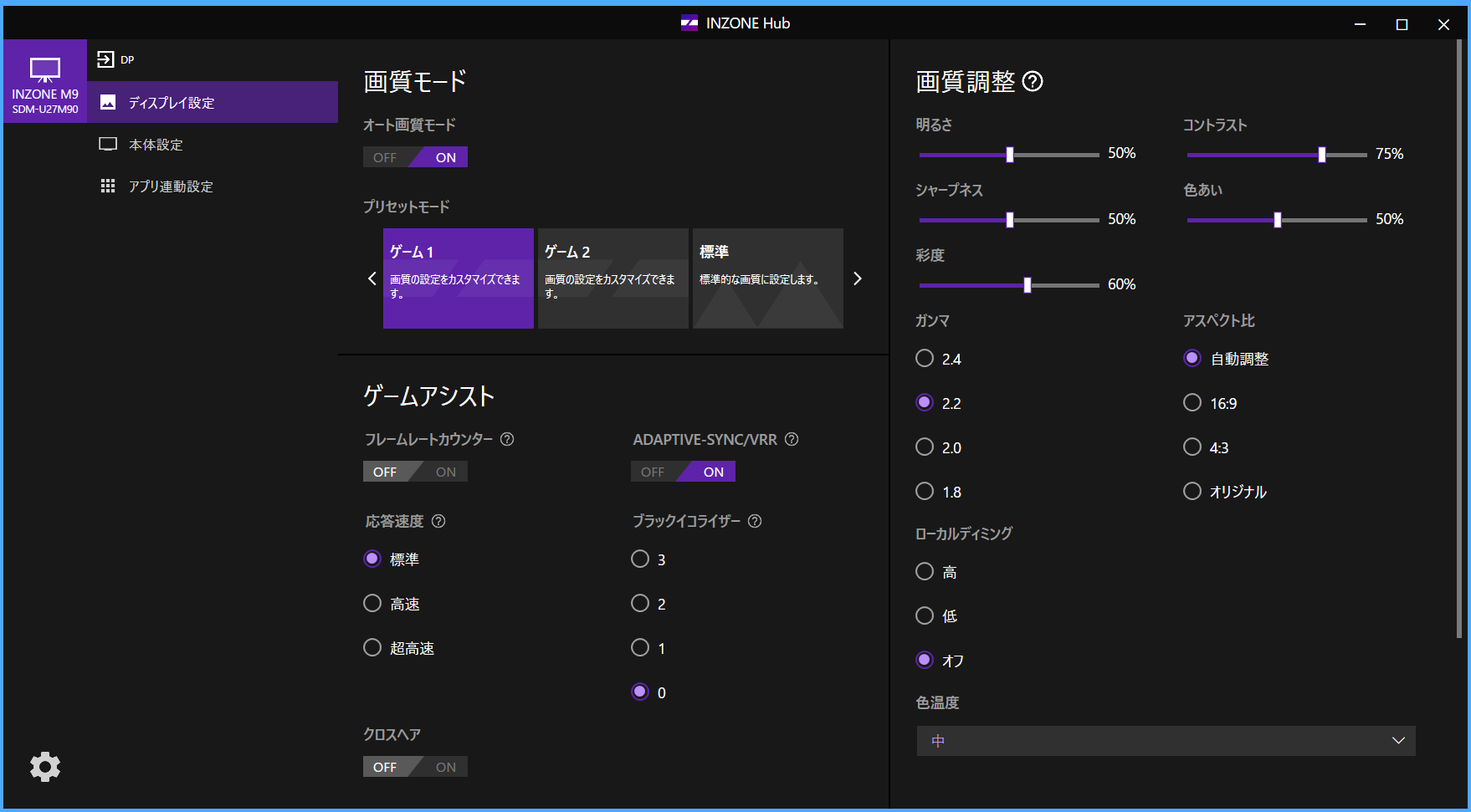Select 超高速 response speed radio button
The width and height of the screenshot is (1471, 812).
[372, 647]
